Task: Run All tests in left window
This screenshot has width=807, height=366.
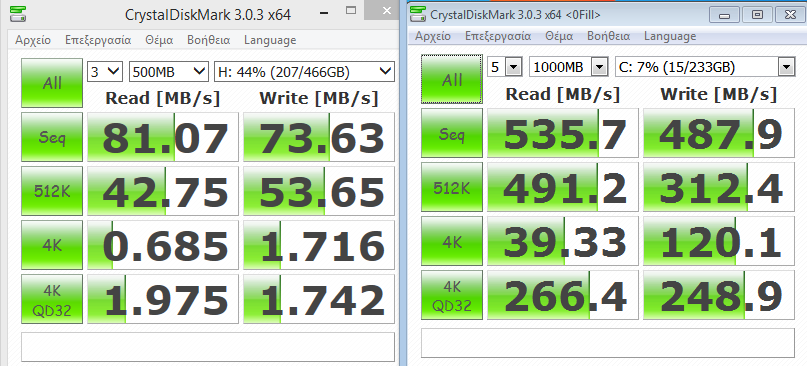Action: pyautogui.click(x=52, y=83)
